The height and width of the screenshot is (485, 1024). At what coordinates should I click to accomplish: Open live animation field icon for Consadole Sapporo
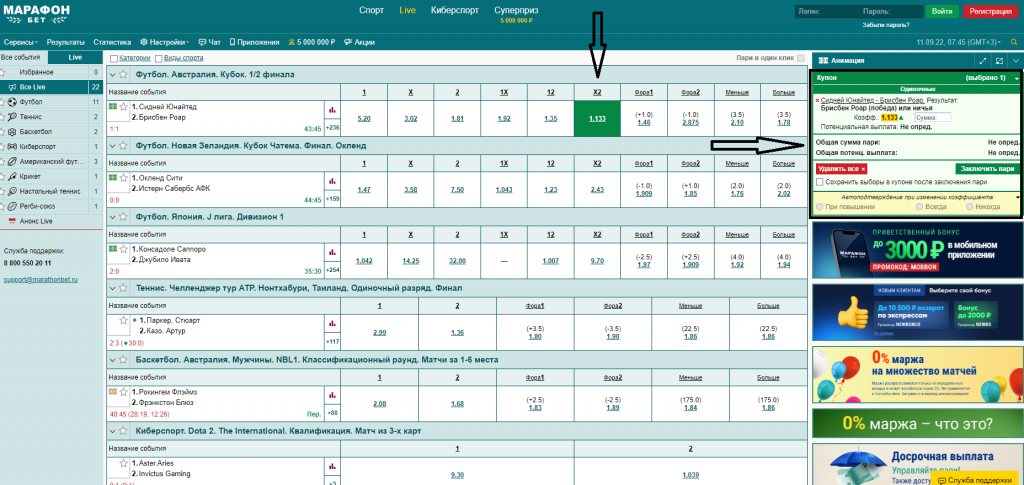tap(112, 246)
